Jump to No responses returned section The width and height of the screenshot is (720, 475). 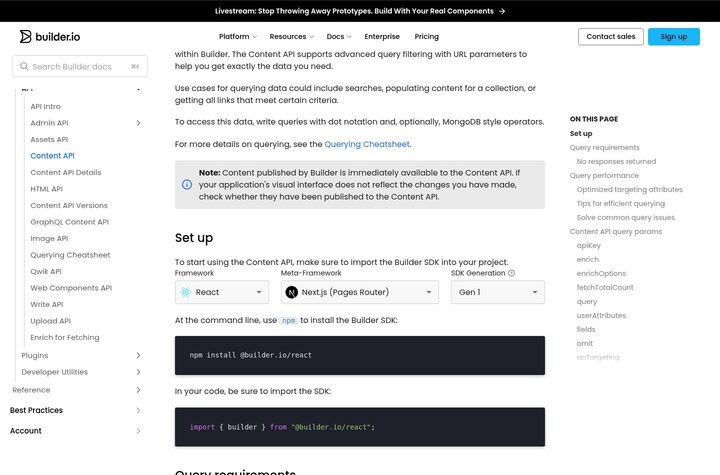(616, 162)
